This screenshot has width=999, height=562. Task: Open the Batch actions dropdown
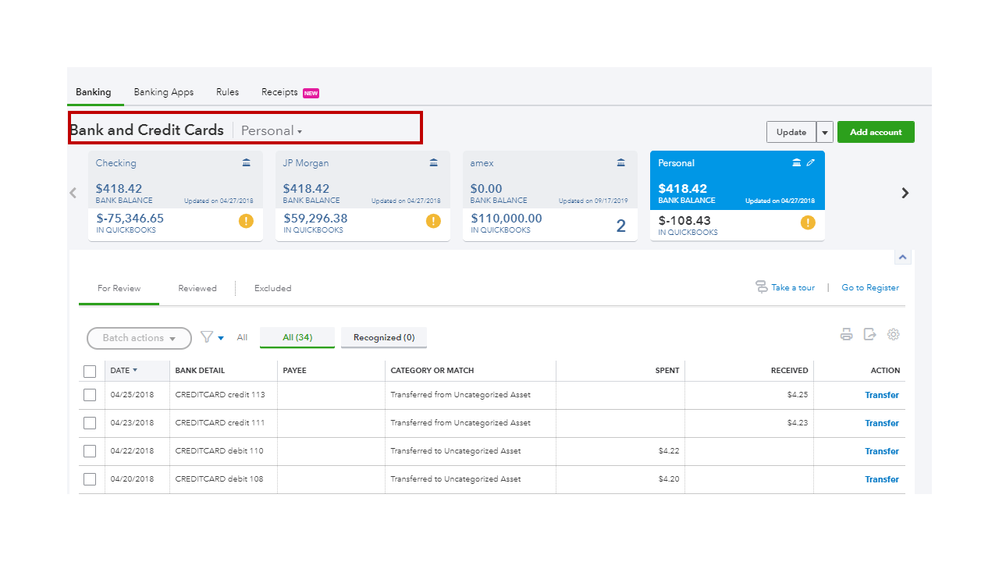point(139,338)
